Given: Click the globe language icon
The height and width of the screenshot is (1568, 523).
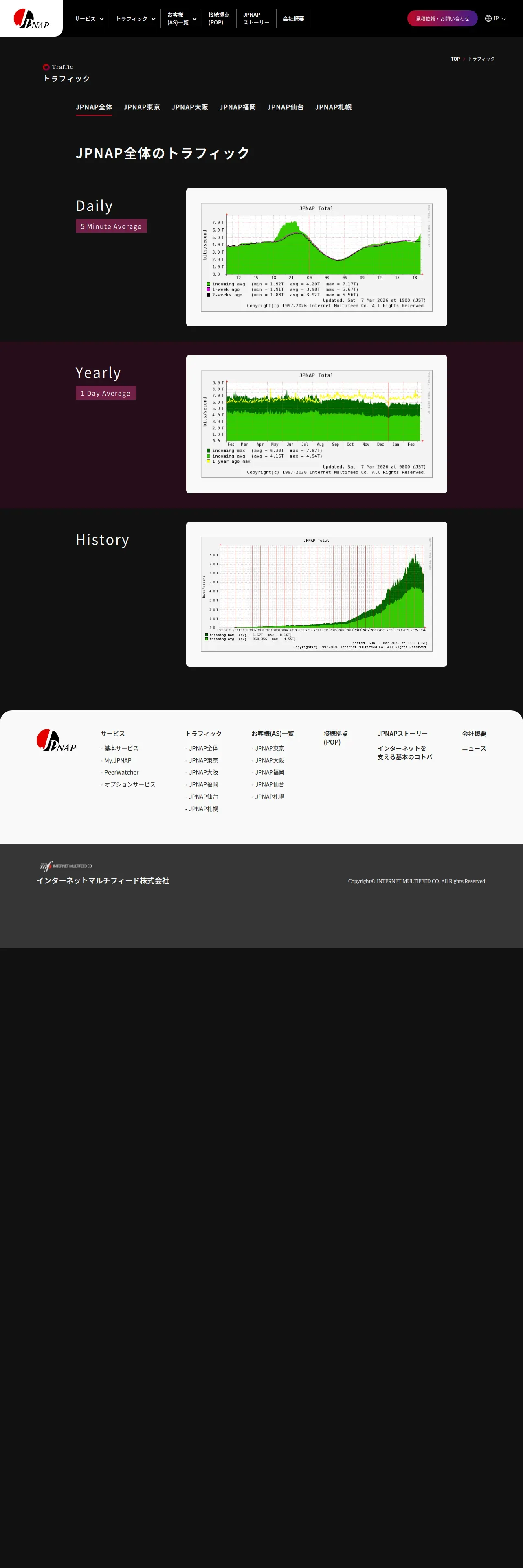Looking at the screenshot, I should [x=488, y=18].
